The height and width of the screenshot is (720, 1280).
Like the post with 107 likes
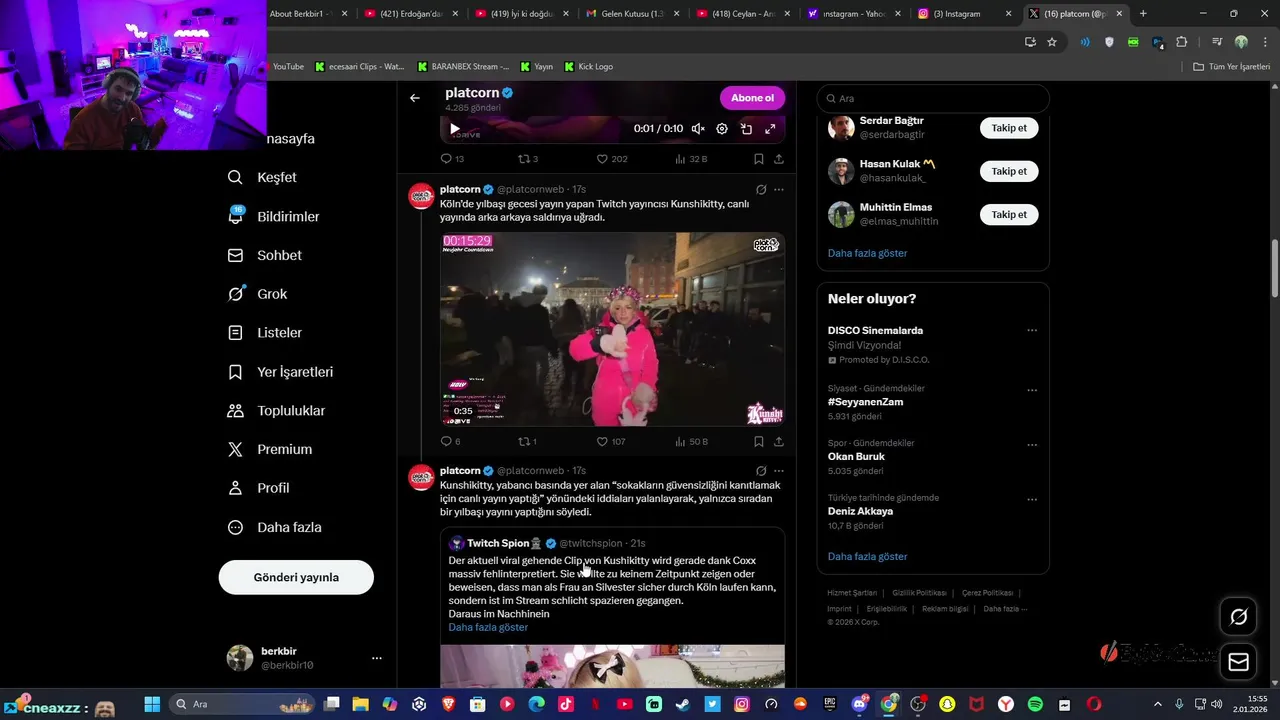click(x=612, y=441)
